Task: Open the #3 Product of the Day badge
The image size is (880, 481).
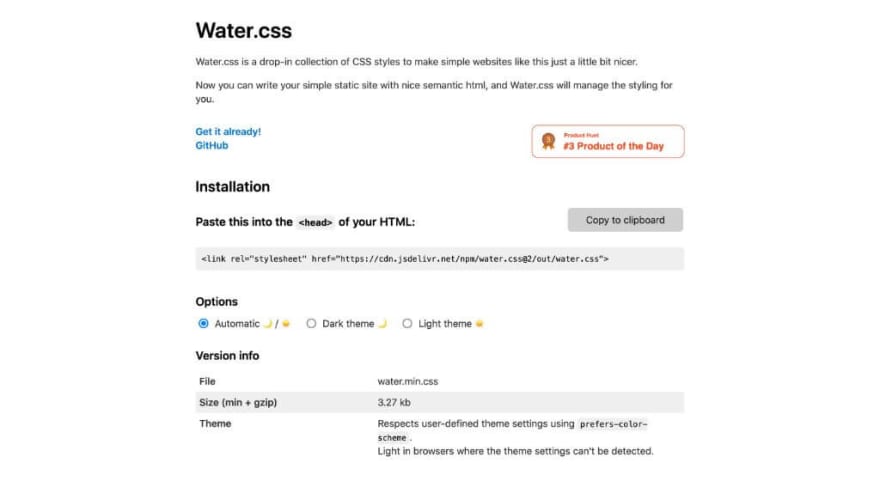Action: 608,141
